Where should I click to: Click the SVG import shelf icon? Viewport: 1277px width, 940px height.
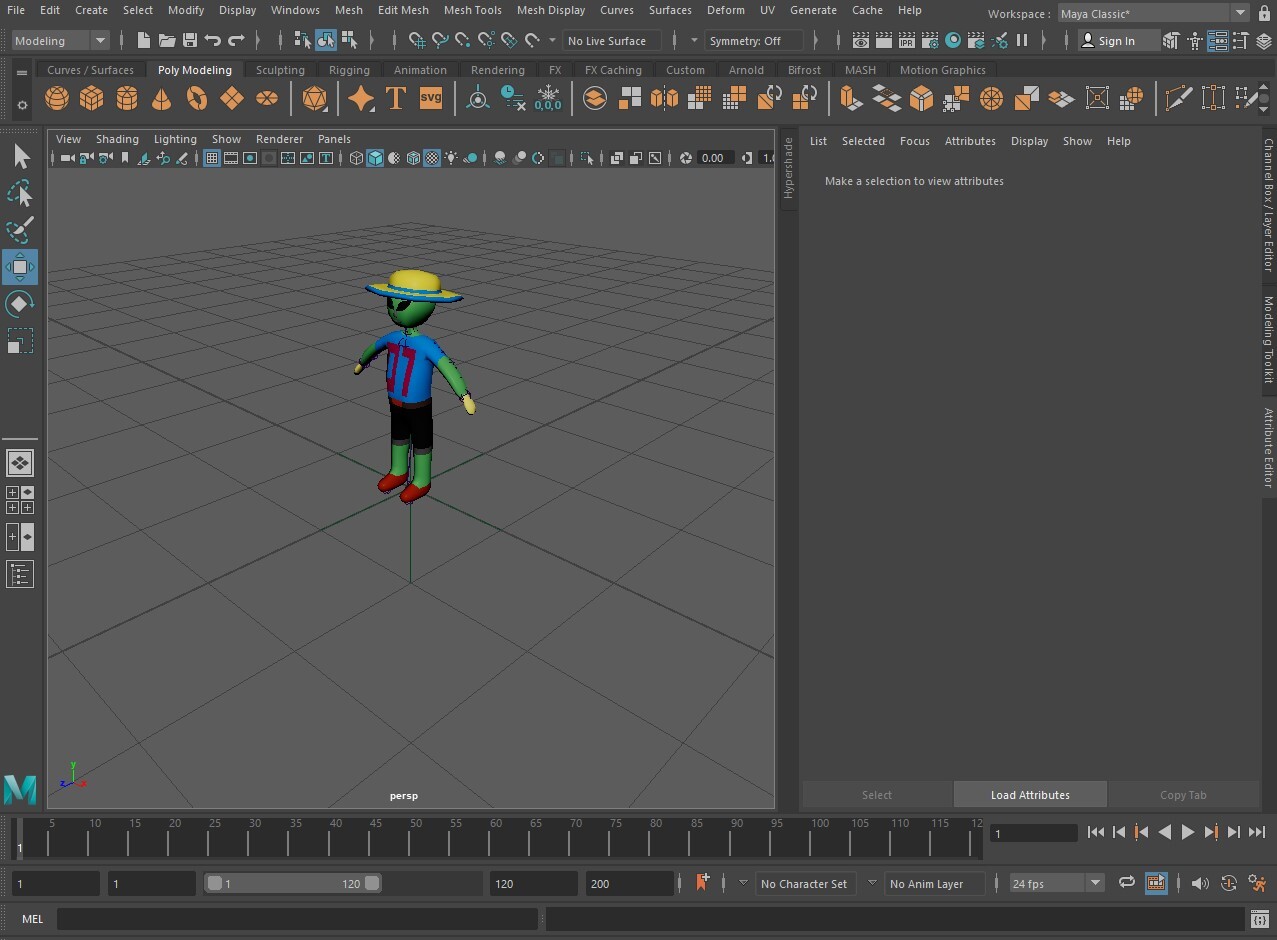pyautogui.click(x=430, y=98)
